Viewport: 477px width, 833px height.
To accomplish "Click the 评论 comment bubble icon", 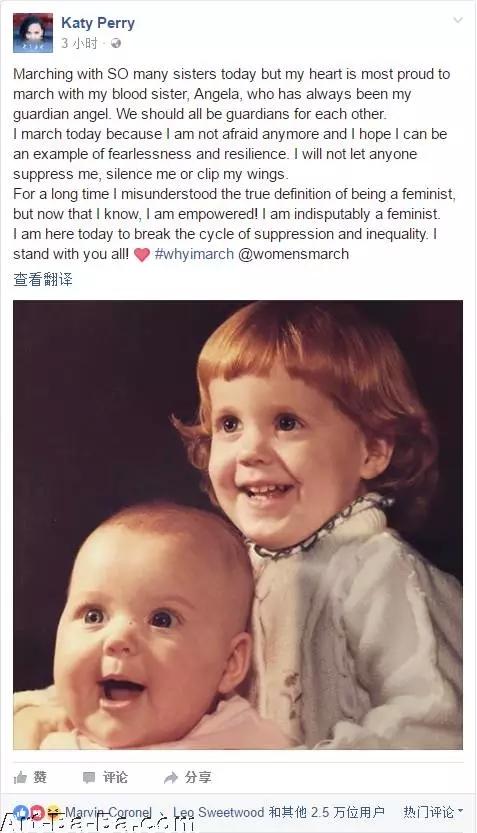I will pyautogui.click(x=89, y=778).
